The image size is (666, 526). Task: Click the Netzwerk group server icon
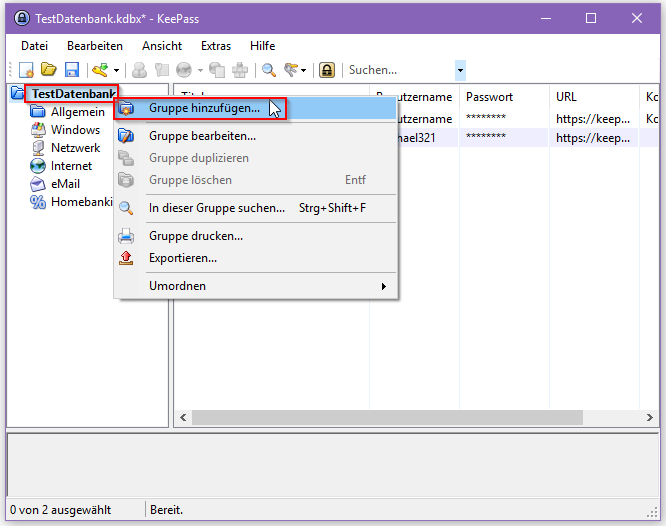[38, 148]
